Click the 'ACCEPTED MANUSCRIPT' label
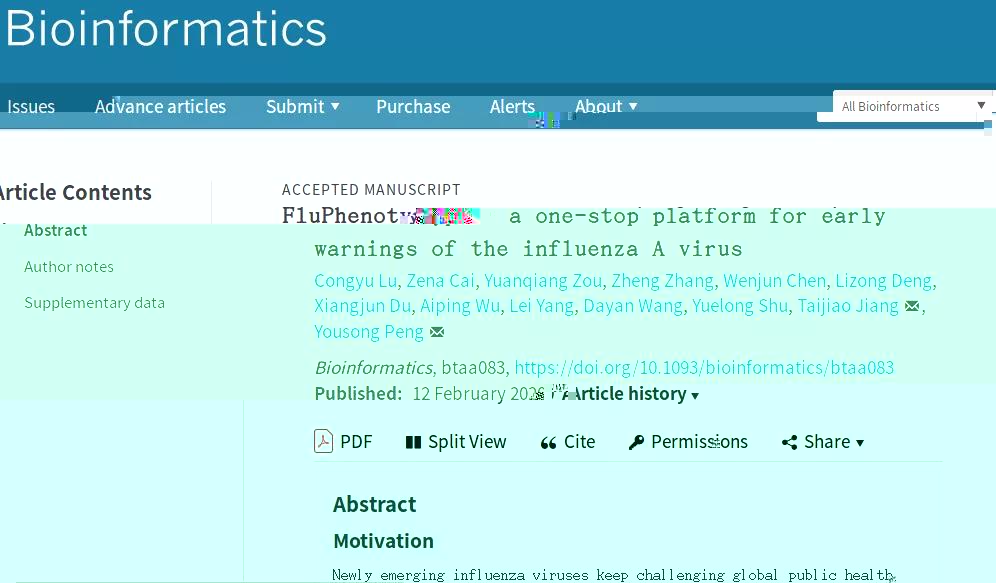 (x=371, y=189)
